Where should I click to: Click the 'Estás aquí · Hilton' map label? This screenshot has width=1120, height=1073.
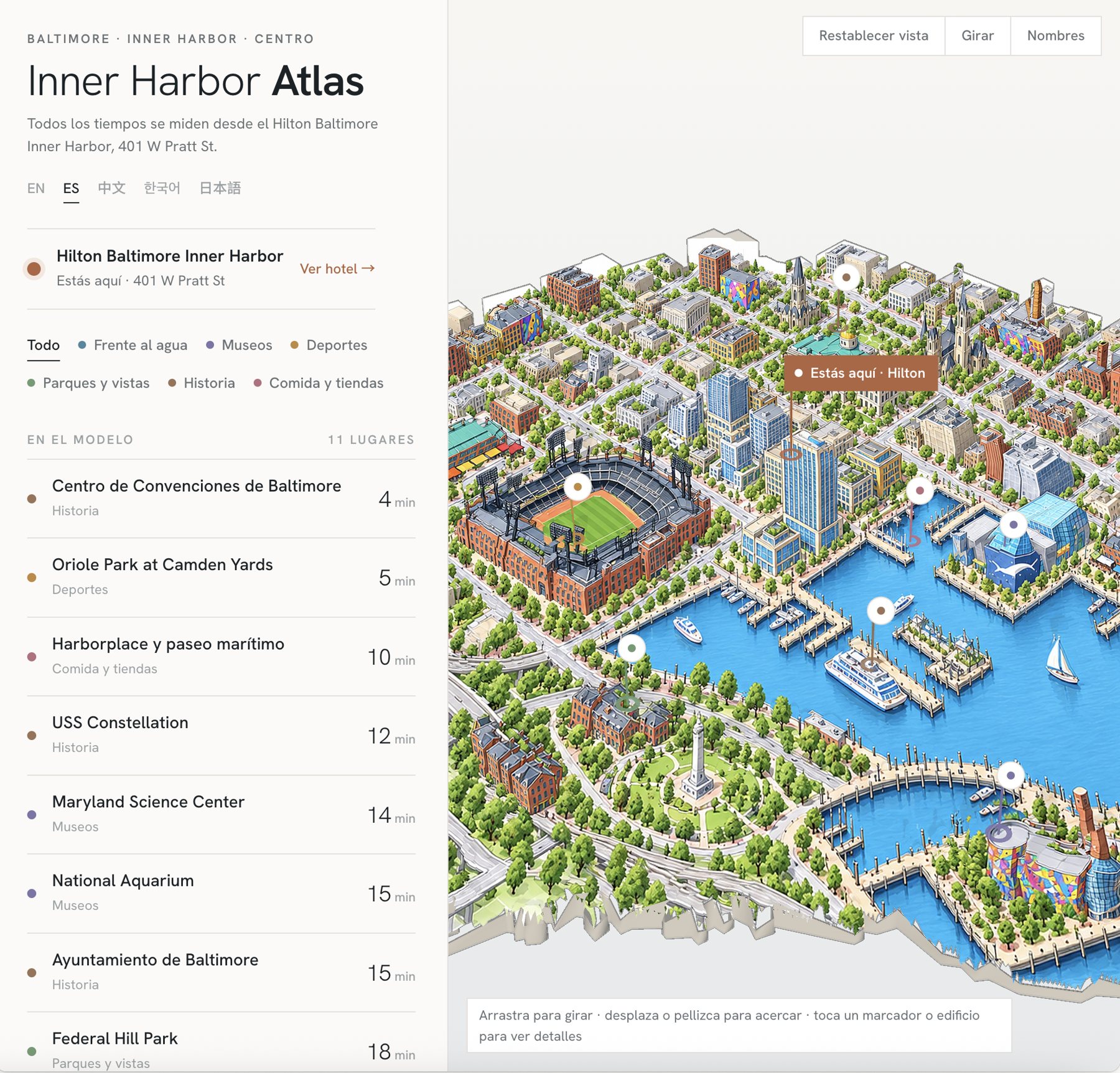point(861,373)
